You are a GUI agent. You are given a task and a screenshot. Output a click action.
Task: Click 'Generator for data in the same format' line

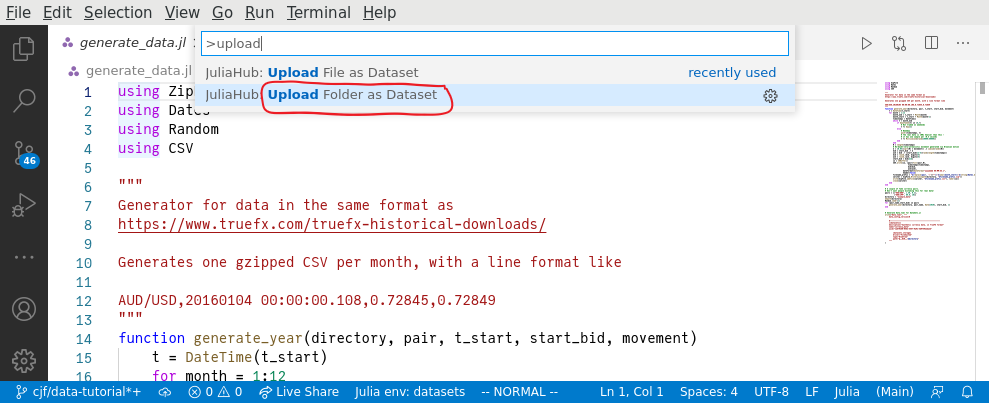(286, 206)
